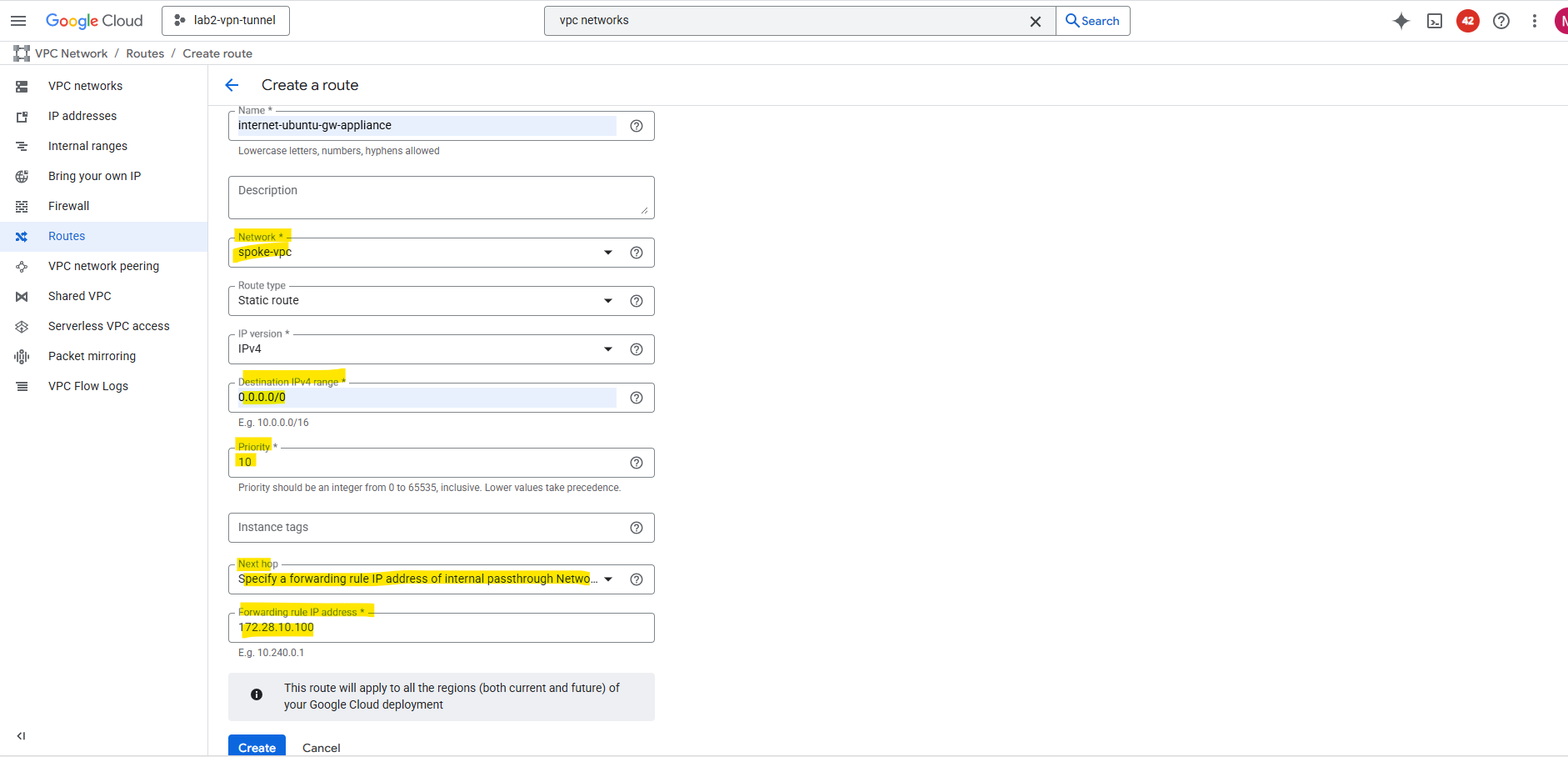Click the blue Create button

(x=257, y=747)
